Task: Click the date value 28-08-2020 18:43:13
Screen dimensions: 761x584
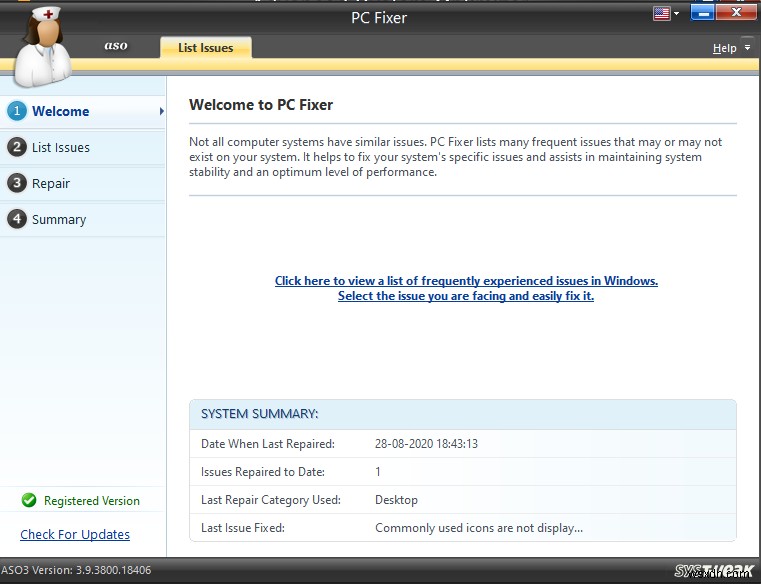Action: (427, 444)
